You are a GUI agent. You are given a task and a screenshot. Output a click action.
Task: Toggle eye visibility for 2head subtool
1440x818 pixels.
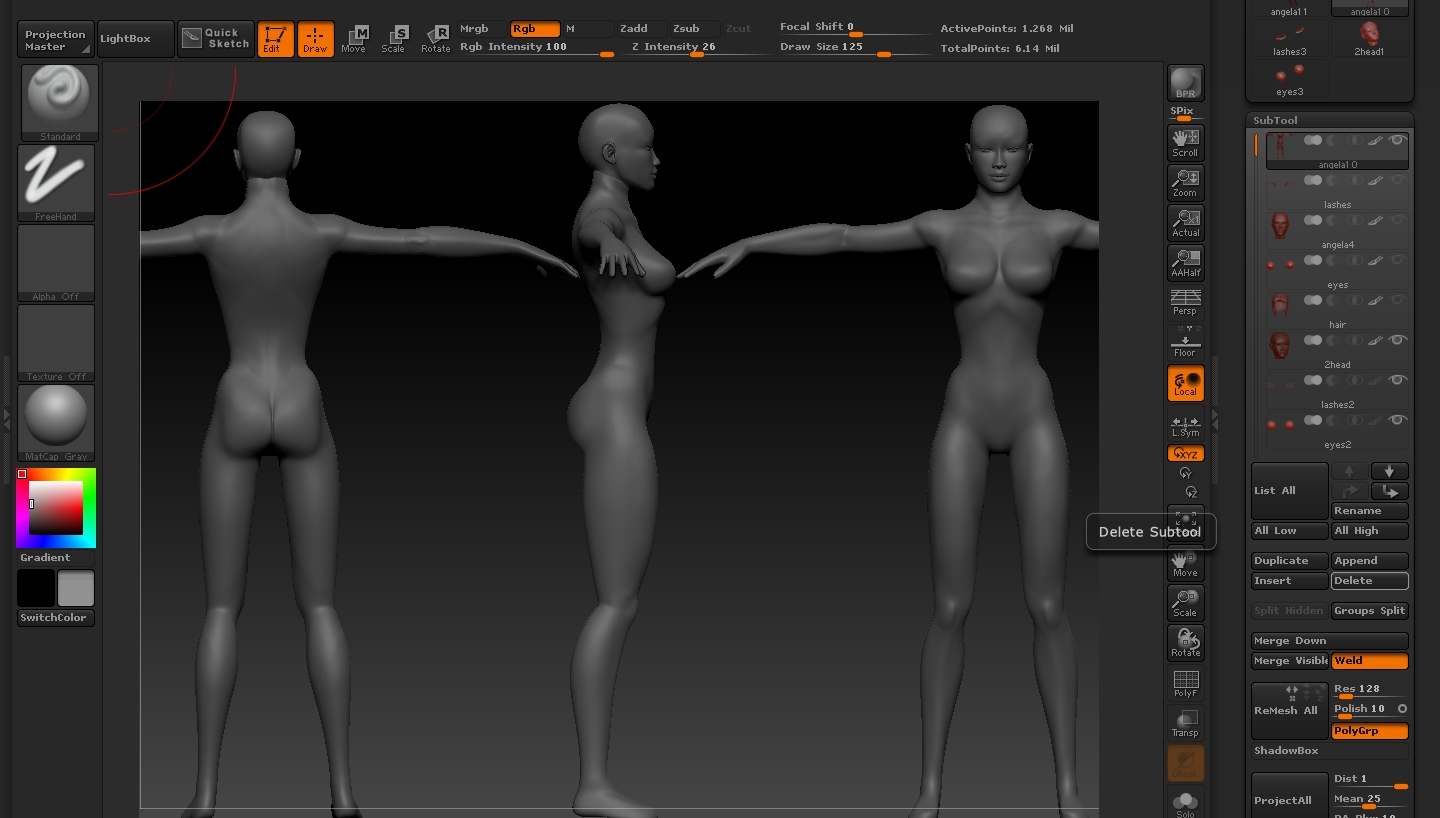[x=1398, y=340]
